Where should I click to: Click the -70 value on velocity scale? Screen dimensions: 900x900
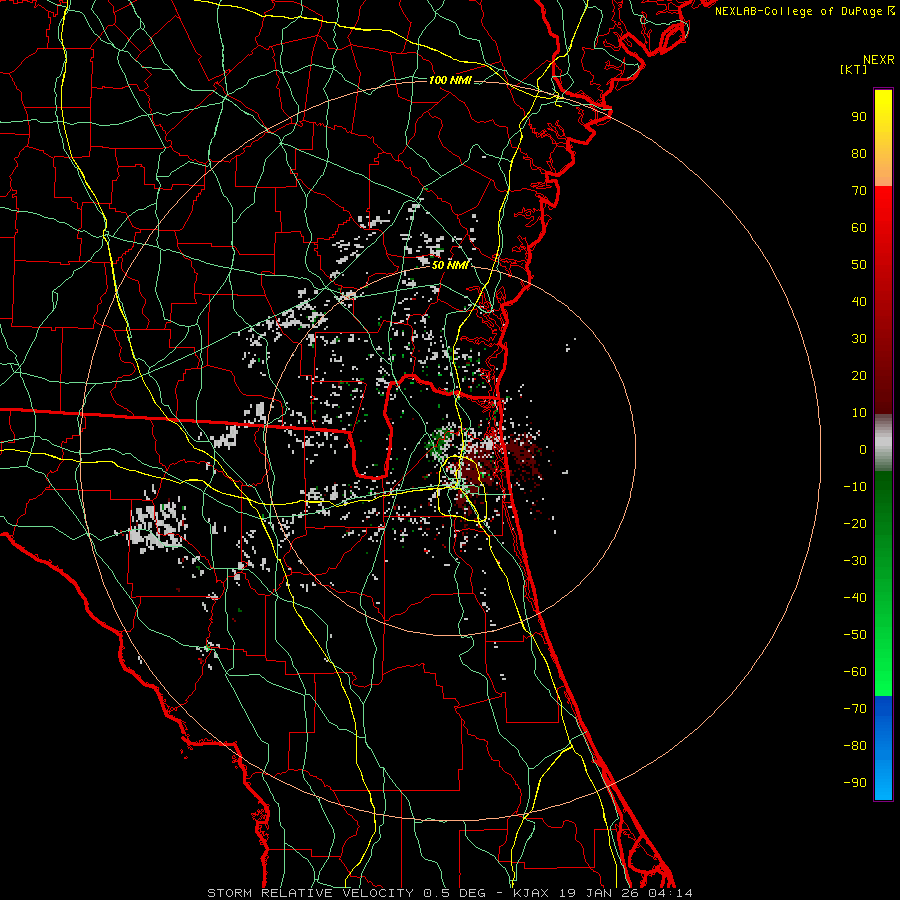(x=855, y=709)
